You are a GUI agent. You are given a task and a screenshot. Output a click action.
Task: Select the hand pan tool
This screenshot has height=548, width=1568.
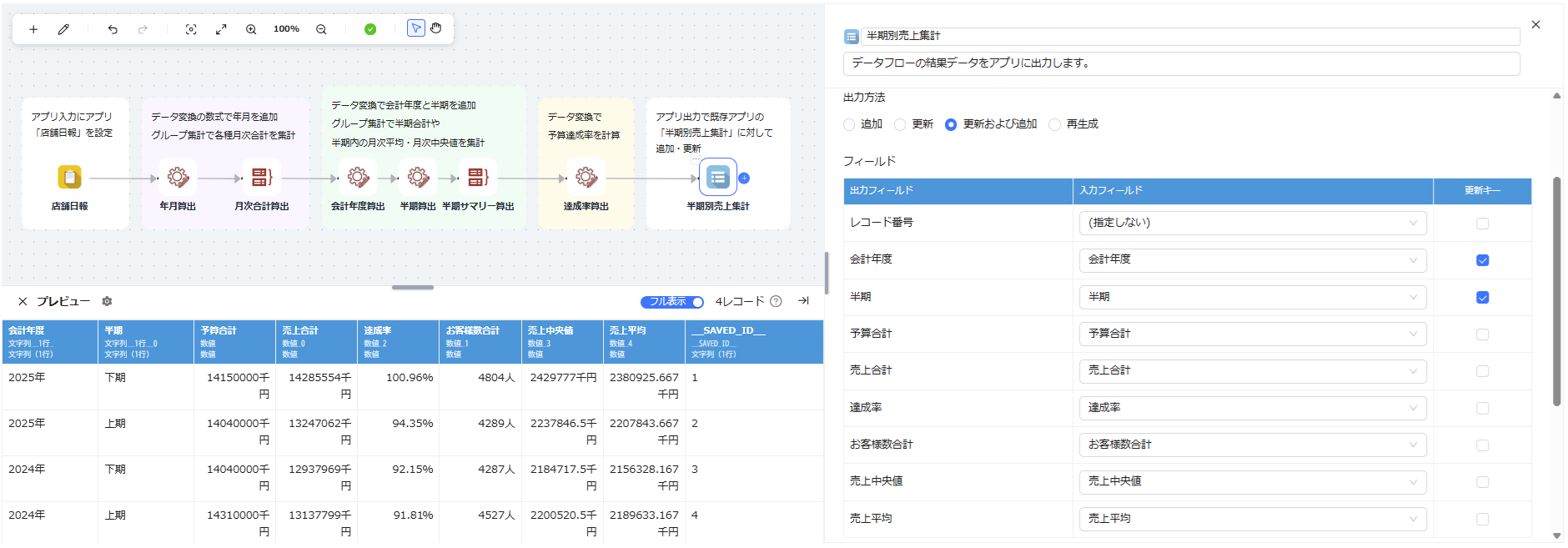tap(435, 28)
